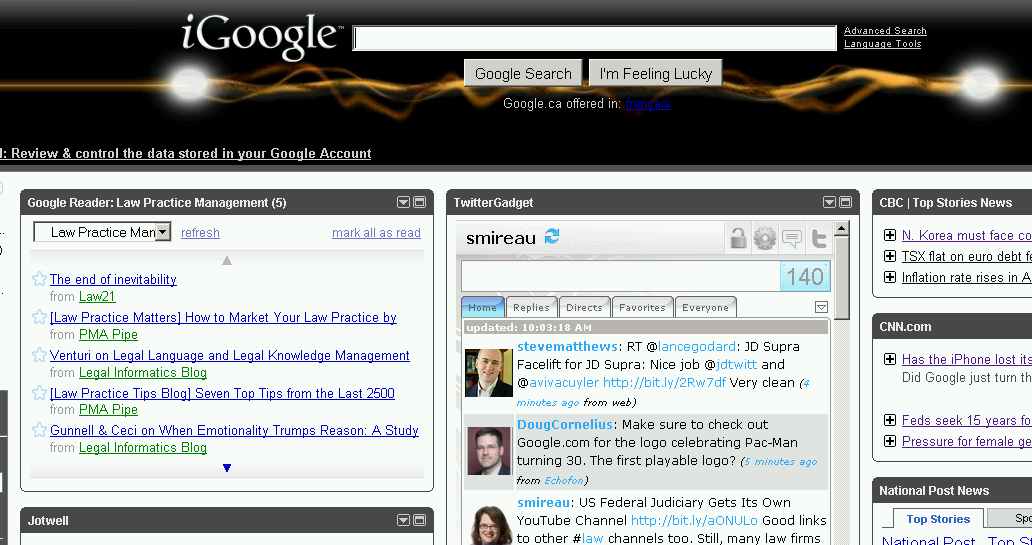Expand the 'Inflation rate rises' story
This screenshot has height=545, width=1032.
[x=890, y=277]
